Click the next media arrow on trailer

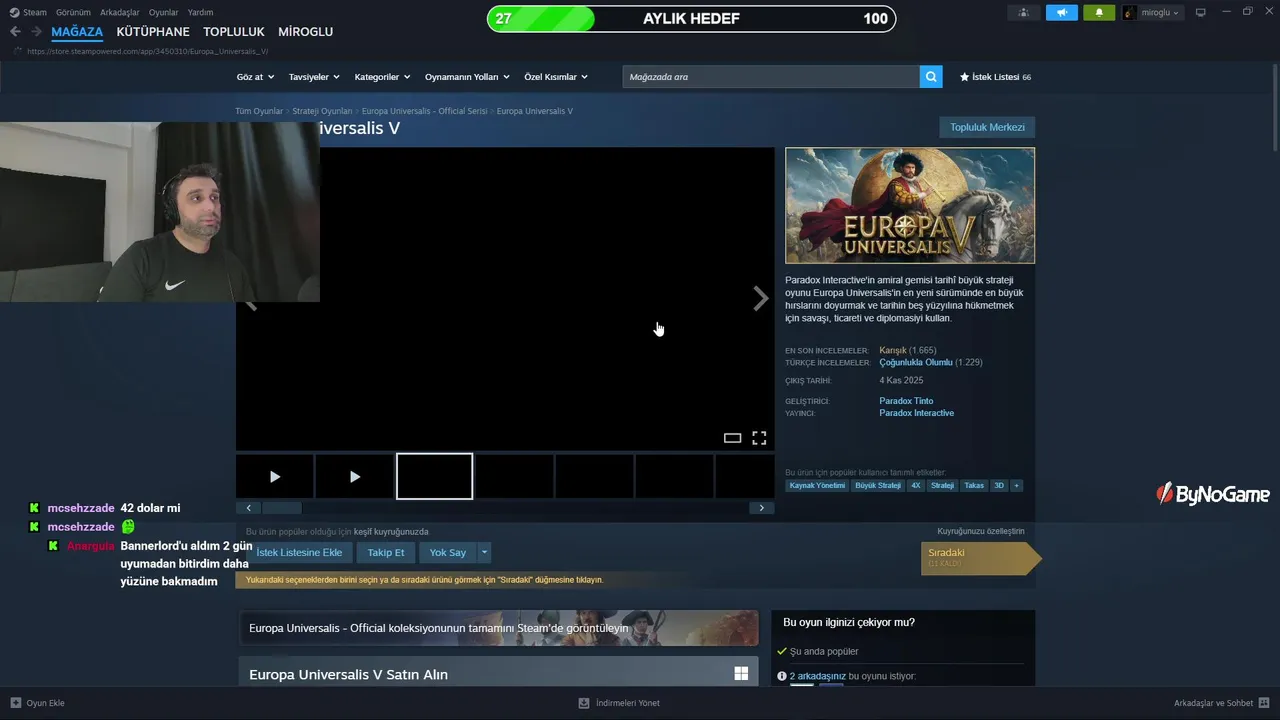coord(761,298)
